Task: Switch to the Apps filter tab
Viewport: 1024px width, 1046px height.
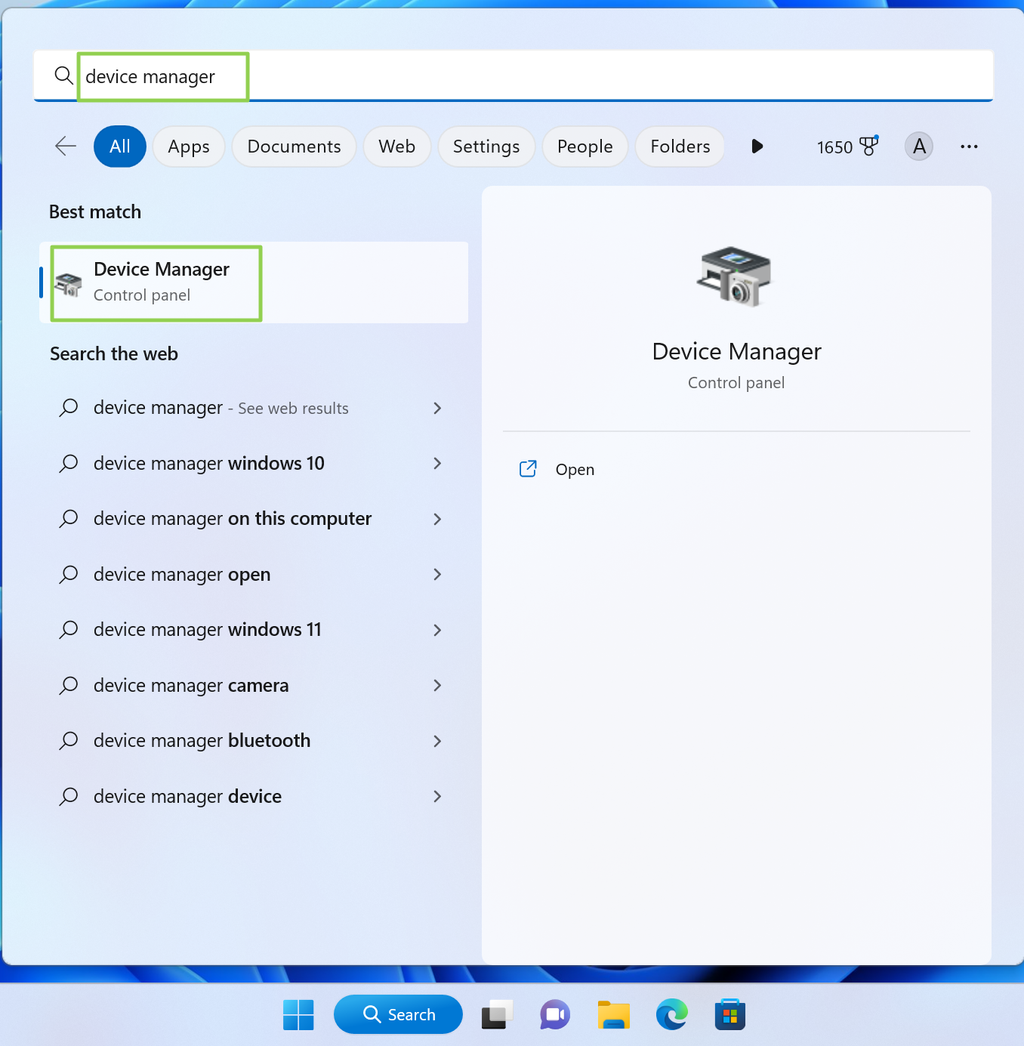Action: coord(188,146)
